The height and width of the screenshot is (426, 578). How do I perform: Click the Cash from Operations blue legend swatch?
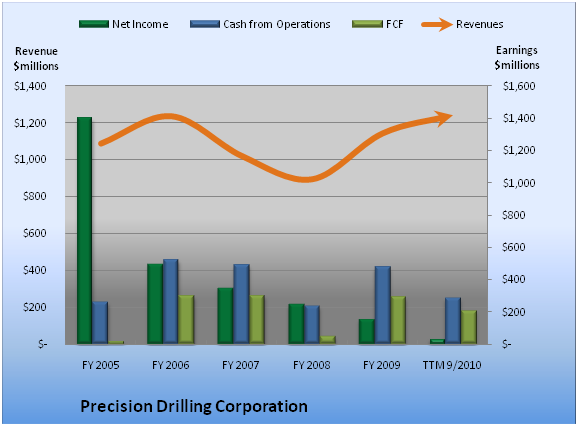click(205, 24)
